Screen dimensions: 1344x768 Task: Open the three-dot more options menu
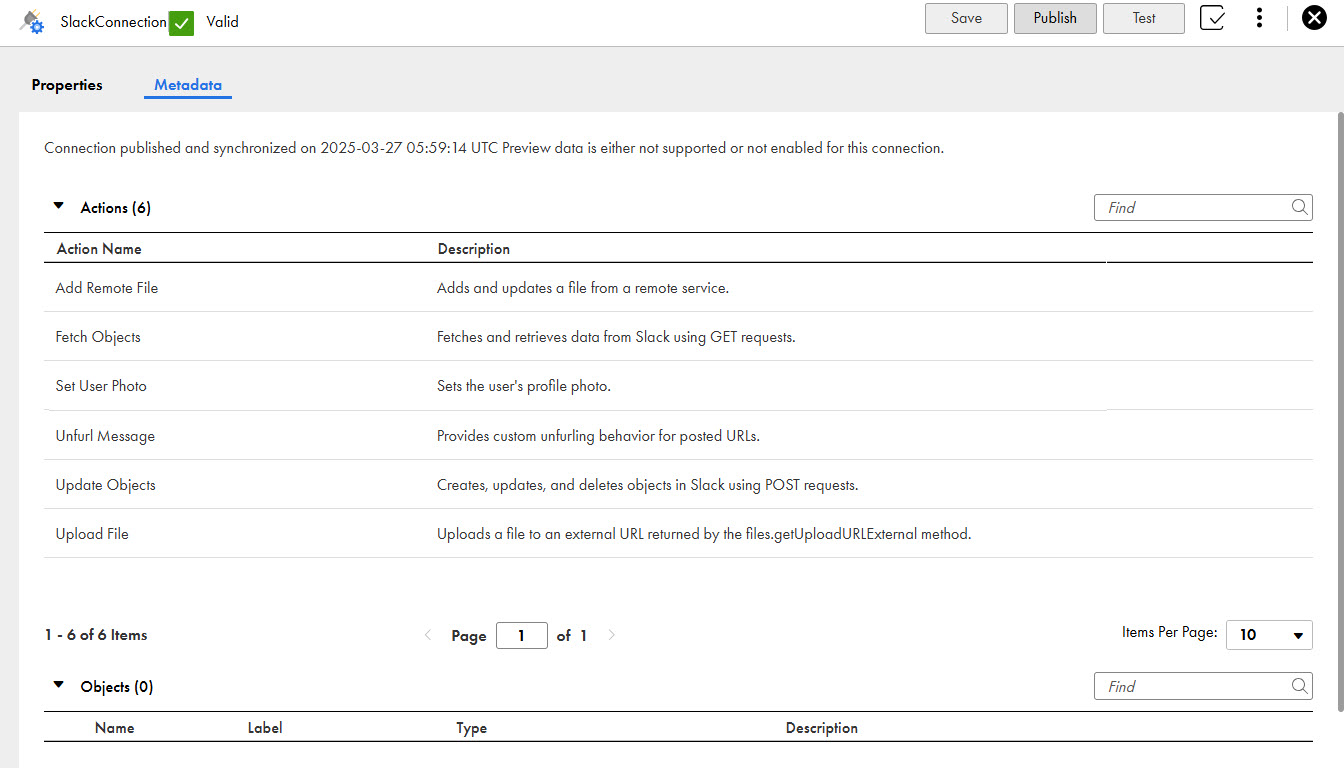[1259, 18]
